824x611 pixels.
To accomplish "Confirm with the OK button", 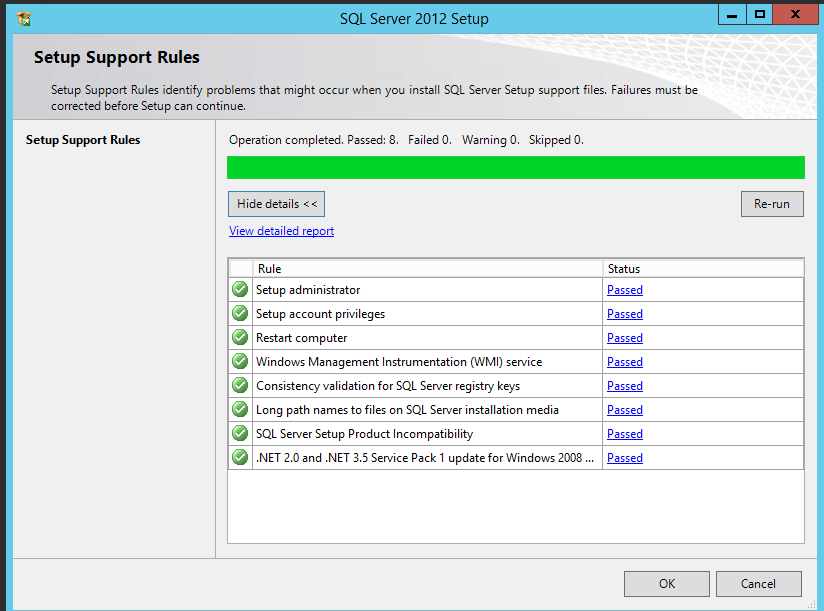I will [x=666, y=584].
